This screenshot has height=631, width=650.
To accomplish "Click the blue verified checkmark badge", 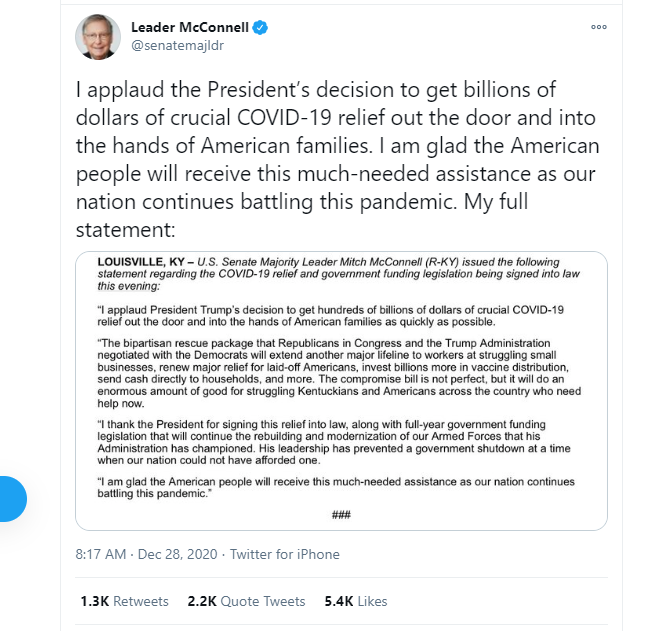I will click(x=260, y=27).
